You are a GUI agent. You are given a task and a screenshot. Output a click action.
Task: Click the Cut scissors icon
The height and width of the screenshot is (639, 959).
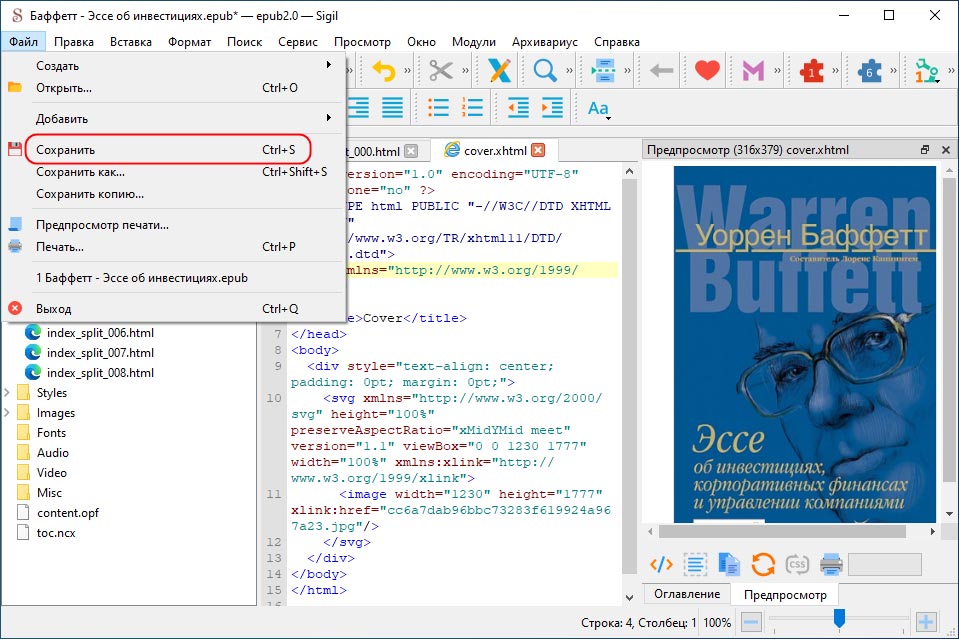point(440,71)
